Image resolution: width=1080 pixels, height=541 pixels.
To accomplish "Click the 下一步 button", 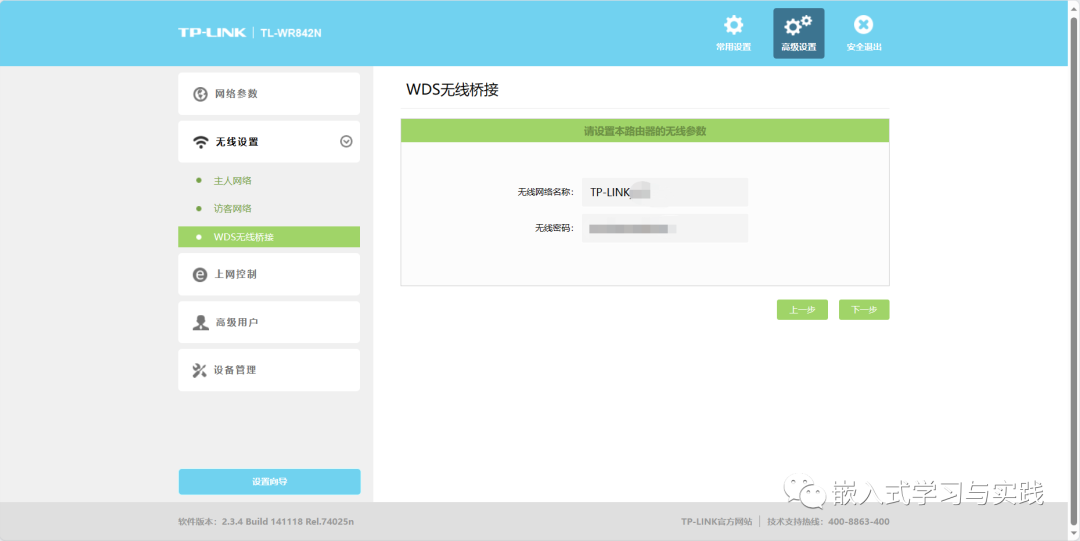I will click(x=864, y=310).
